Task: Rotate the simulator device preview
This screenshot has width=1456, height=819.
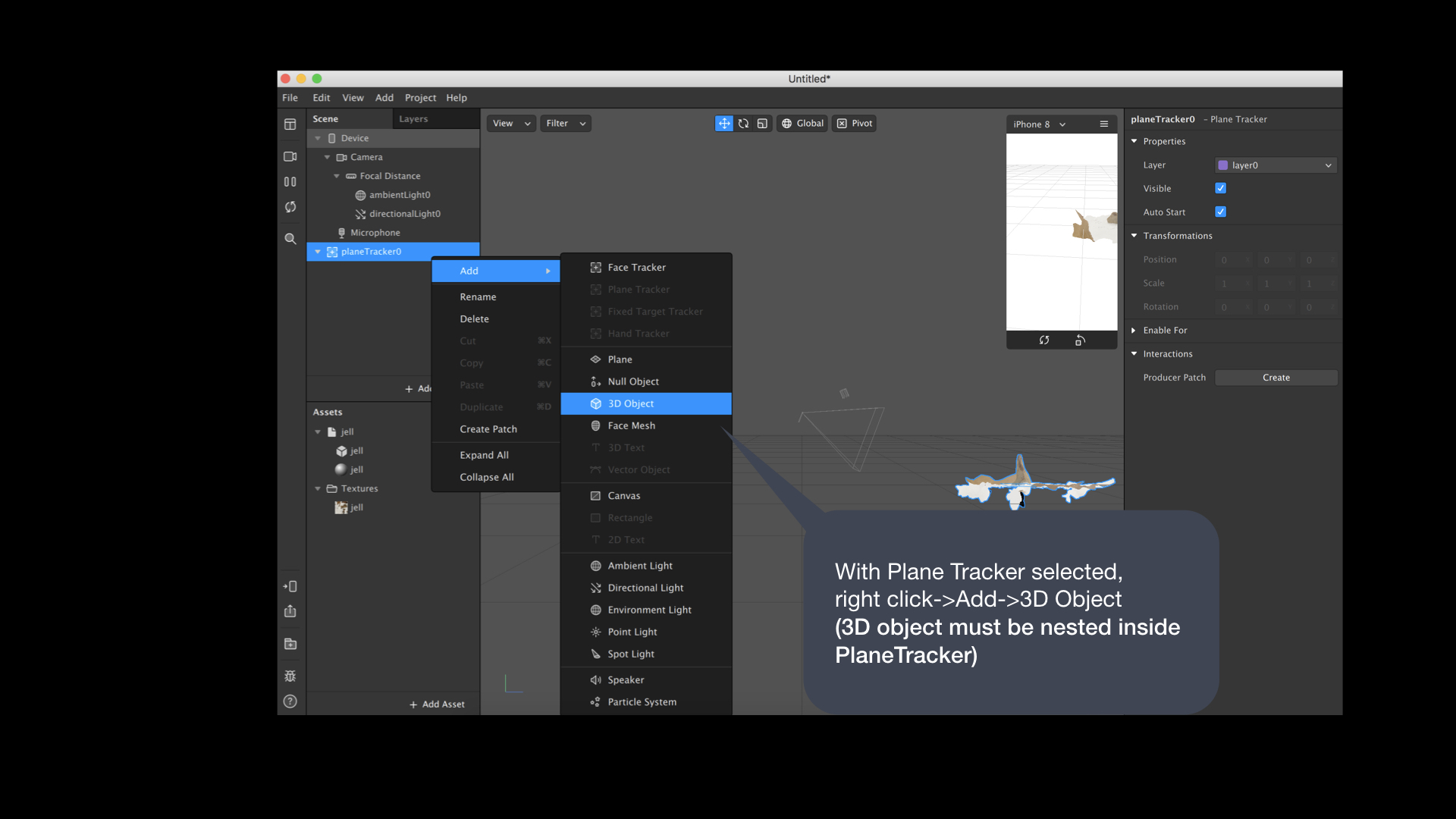Action: (1080, 340)
